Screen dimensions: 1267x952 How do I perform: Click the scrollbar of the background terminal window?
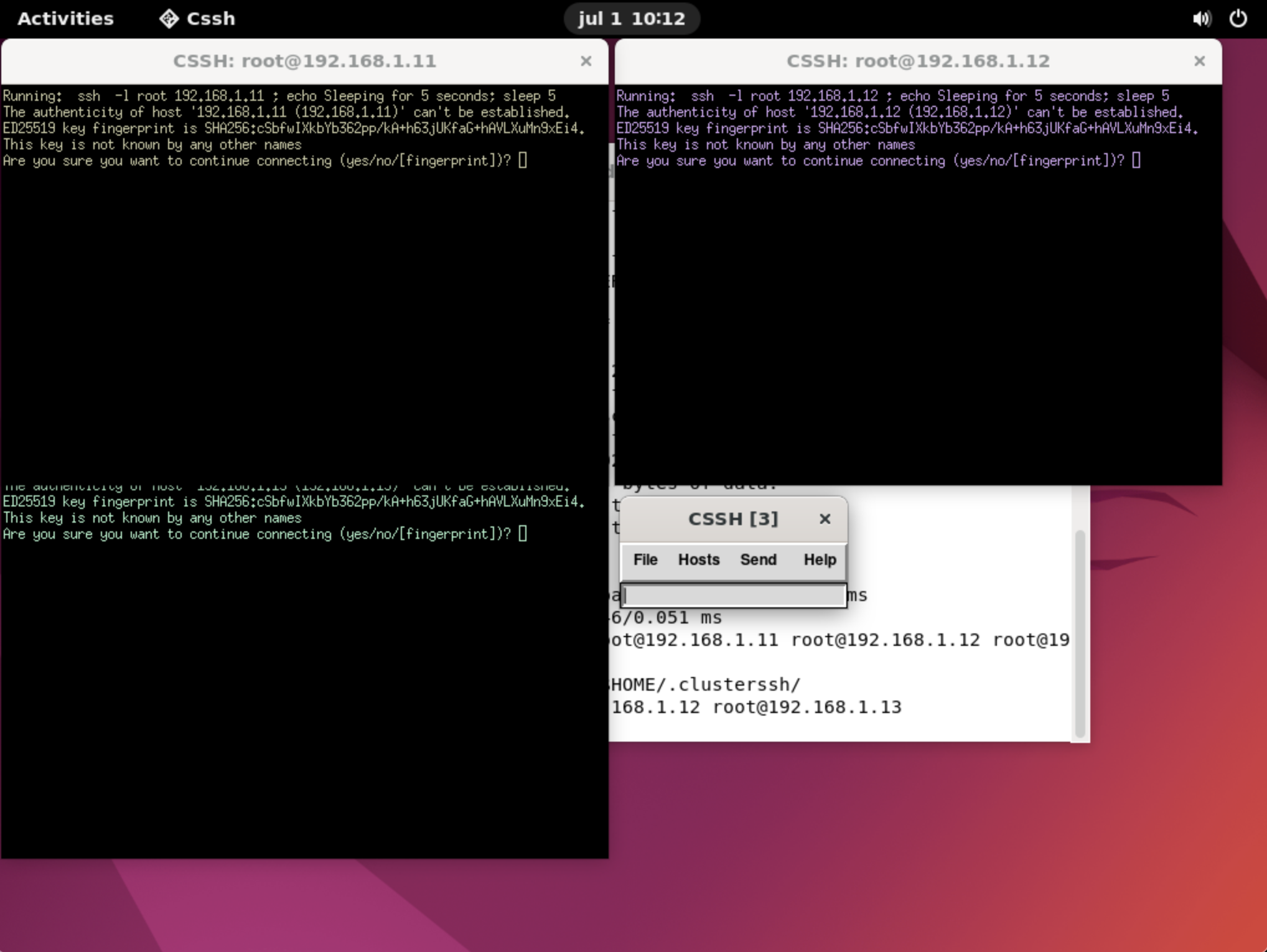pos(1080,633)
